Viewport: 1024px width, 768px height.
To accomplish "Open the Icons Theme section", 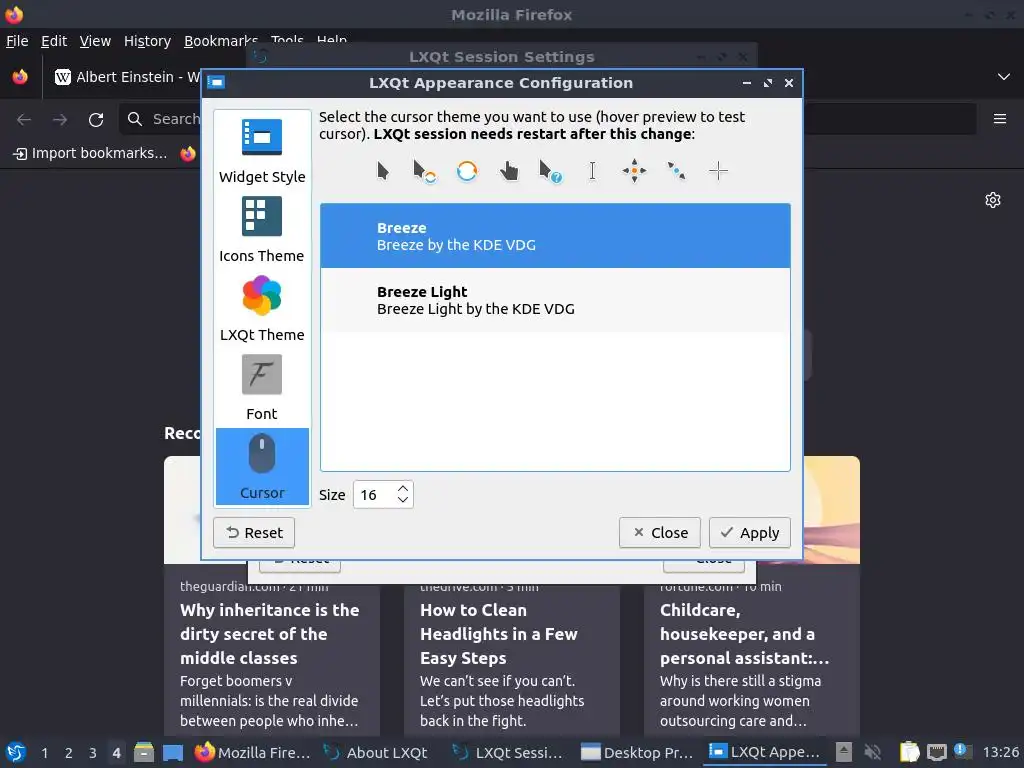I will pyautogui.click(x=262, y=230).
